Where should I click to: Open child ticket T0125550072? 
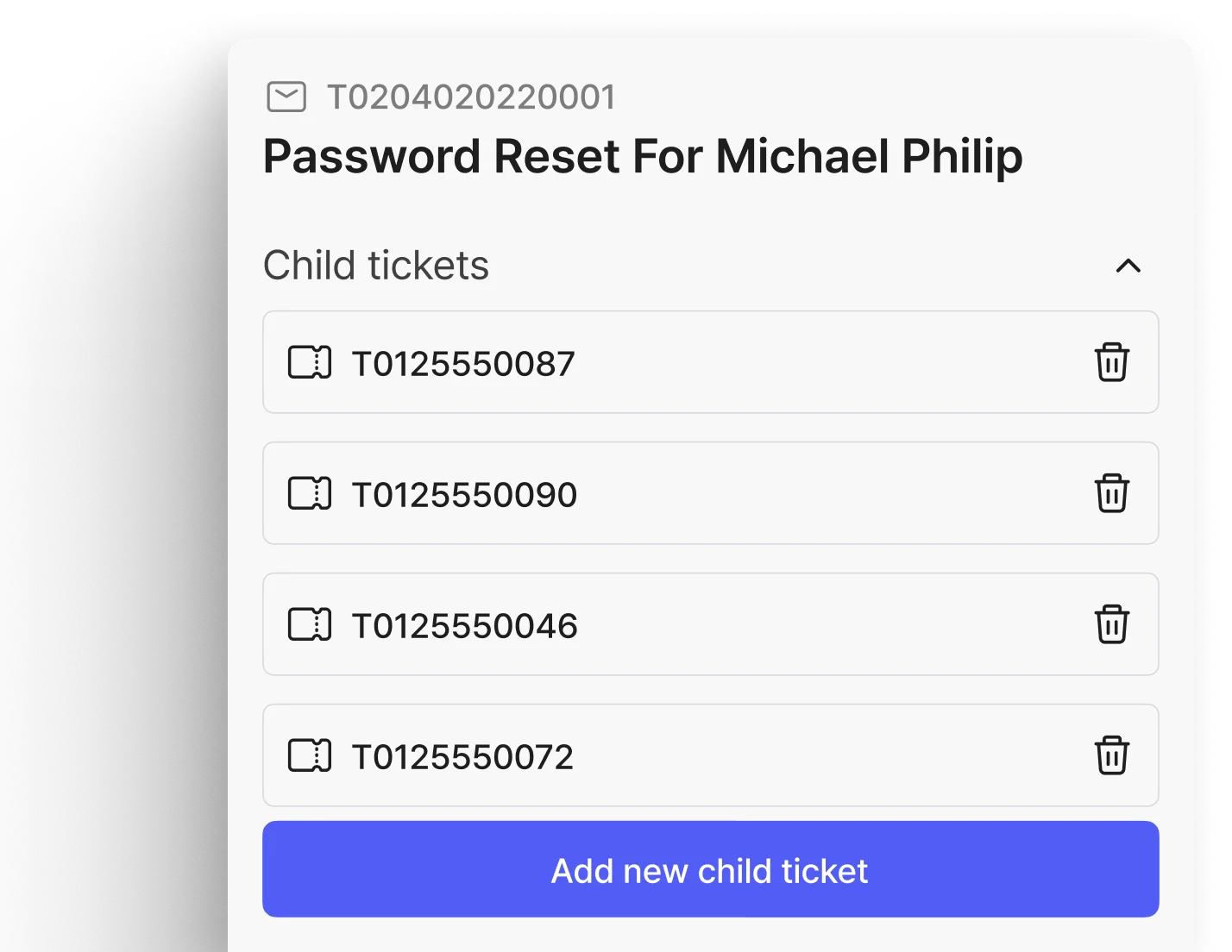(462, 757)
